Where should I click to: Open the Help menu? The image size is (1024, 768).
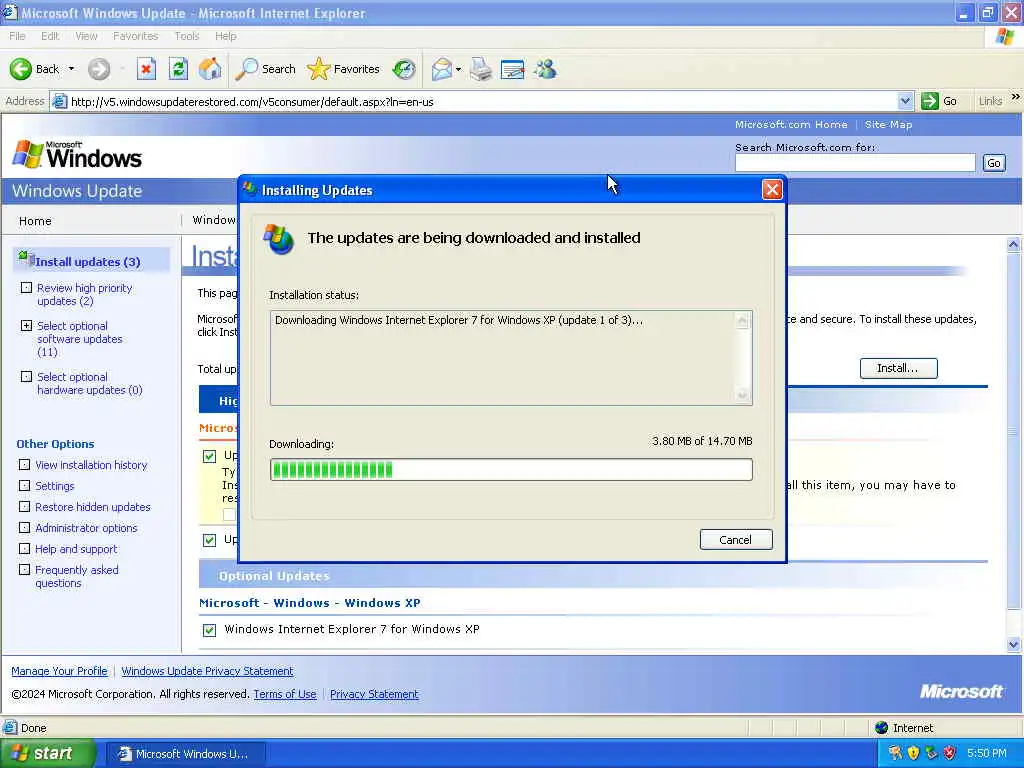point(225,36)
